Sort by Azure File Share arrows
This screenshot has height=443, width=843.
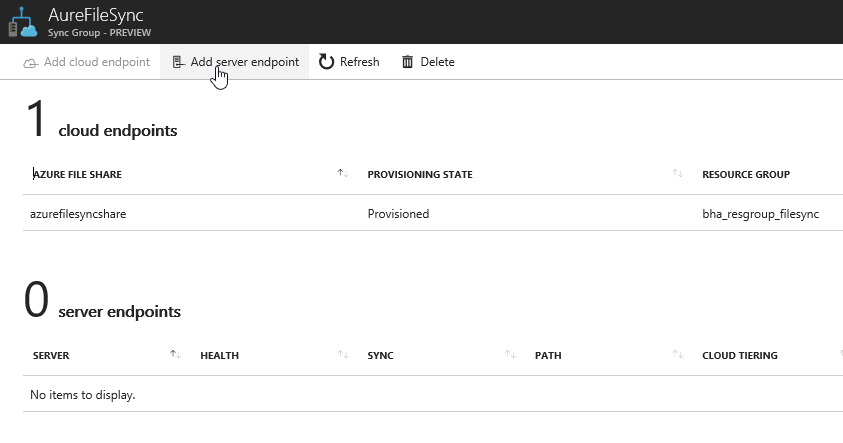[x=343, y=174]
